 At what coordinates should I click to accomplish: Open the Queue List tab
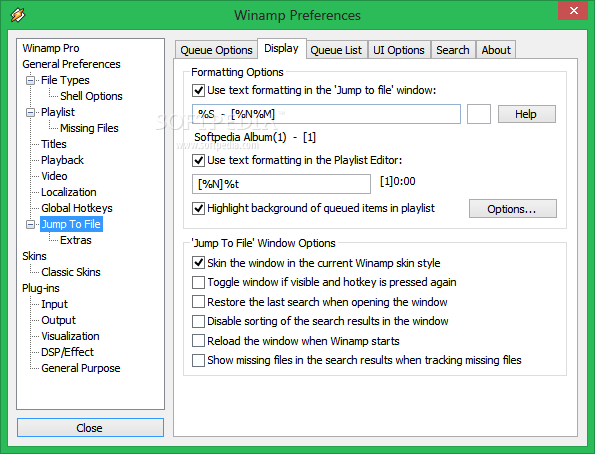pyautogui.click(x=336, y=50)
